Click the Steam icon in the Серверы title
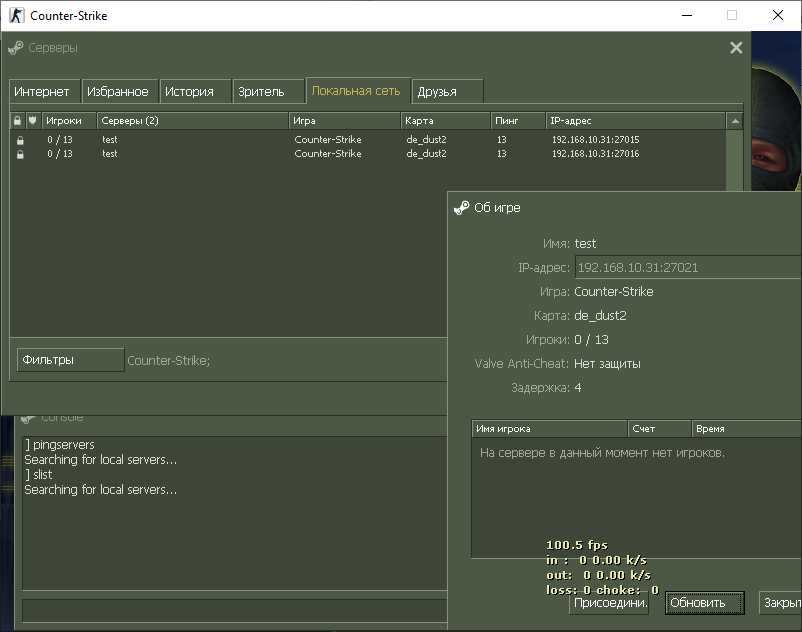The image size is (802, 632). click(16, 48)
